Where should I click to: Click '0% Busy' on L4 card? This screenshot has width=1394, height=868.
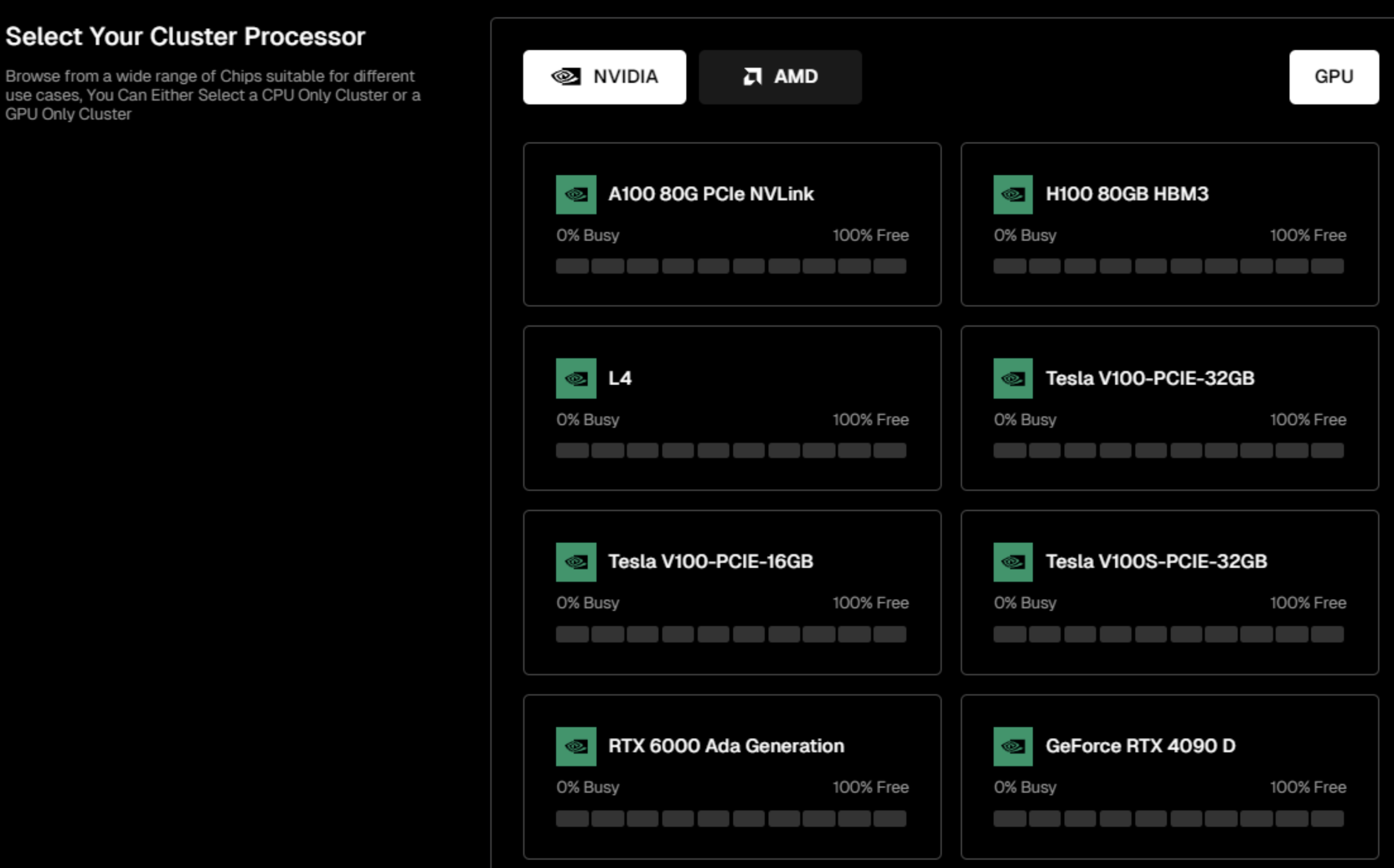(x=587, y=420)
